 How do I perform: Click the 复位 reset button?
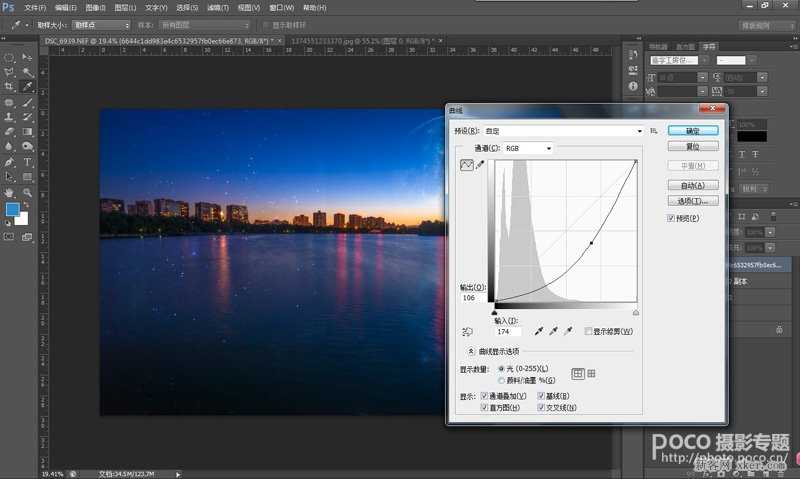click(693, 146)
